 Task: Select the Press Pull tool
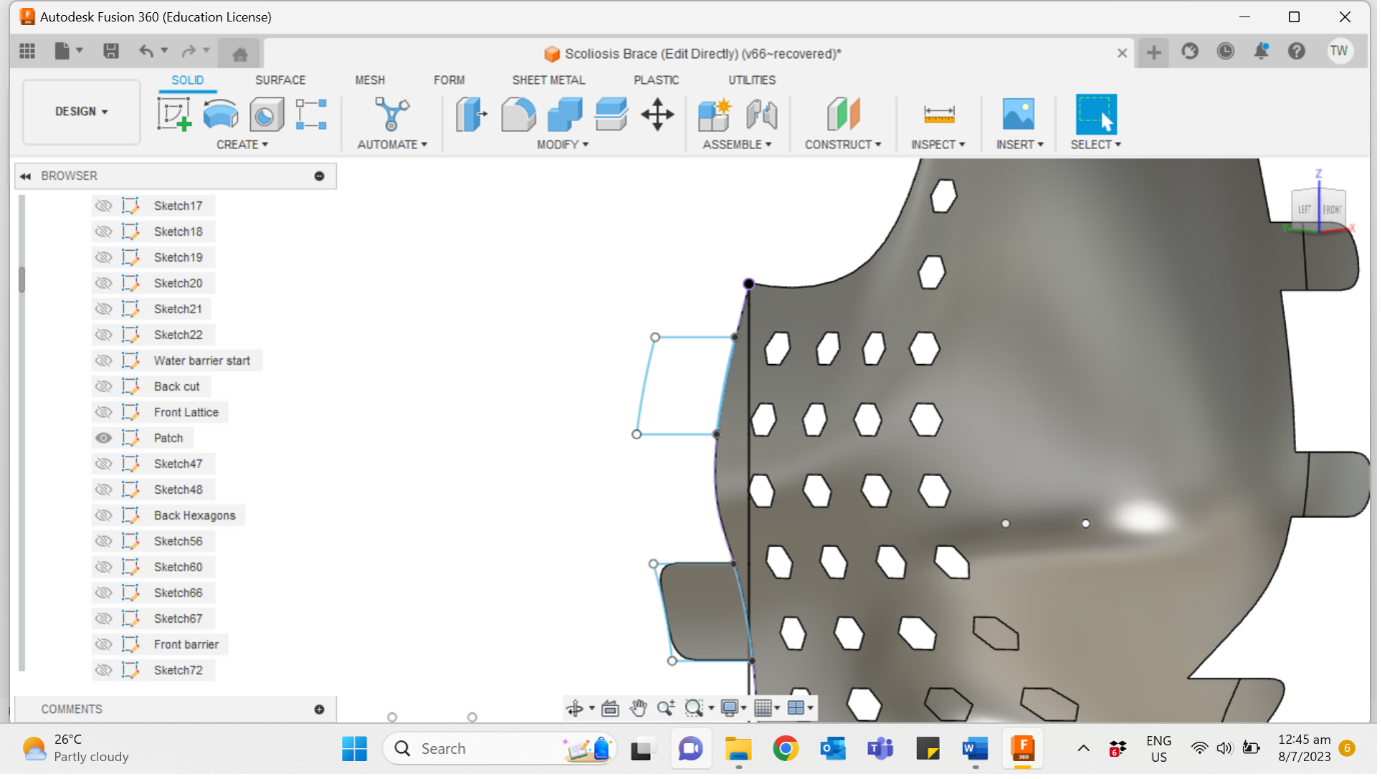point(471,115)
